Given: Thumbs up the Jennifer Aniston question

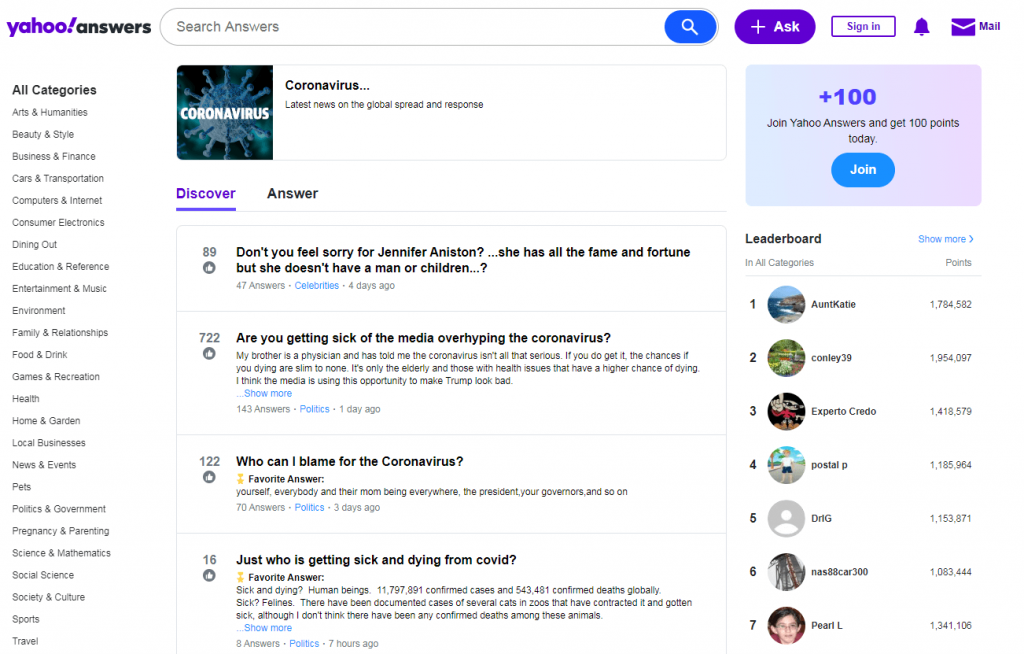Looking at the screenshot, I should 209,268.
